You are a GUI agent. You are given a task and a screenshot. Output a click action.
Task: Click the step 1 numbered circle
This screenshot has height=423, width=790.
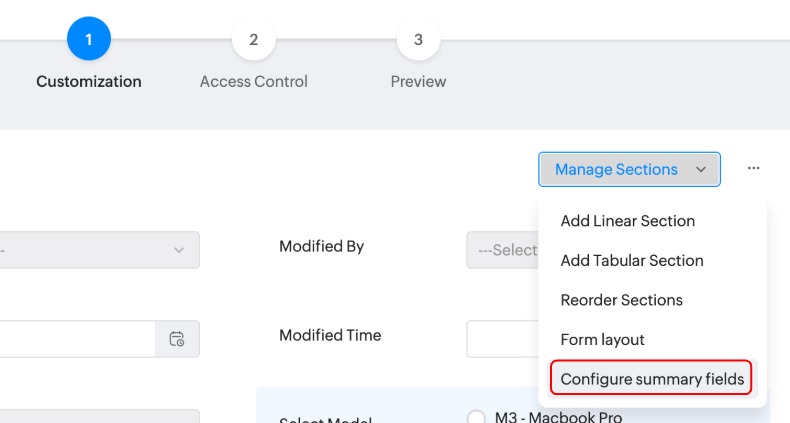pyautogui.click(x=89, y=40)
